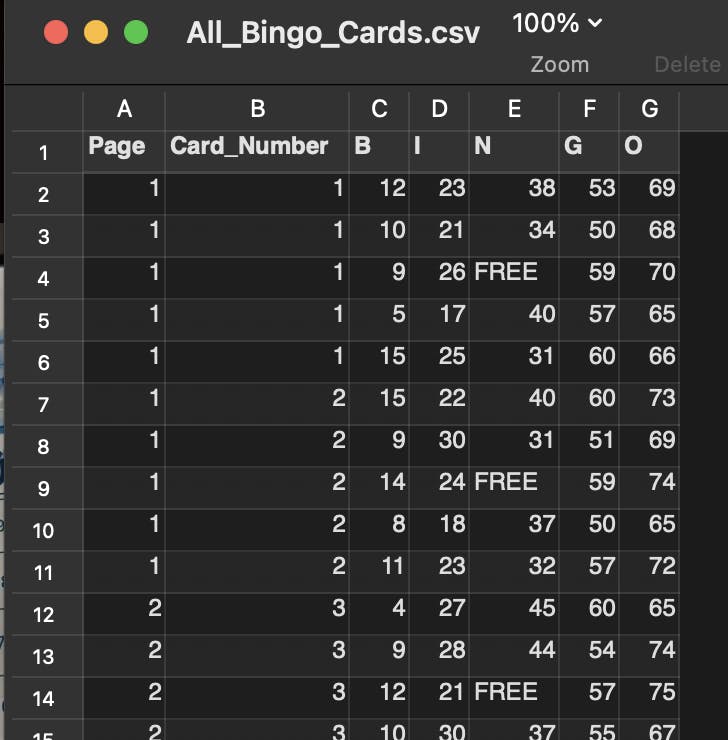Click the Card_Number header cell
This screenshot has width=728, height=740.
click(257, 147)
